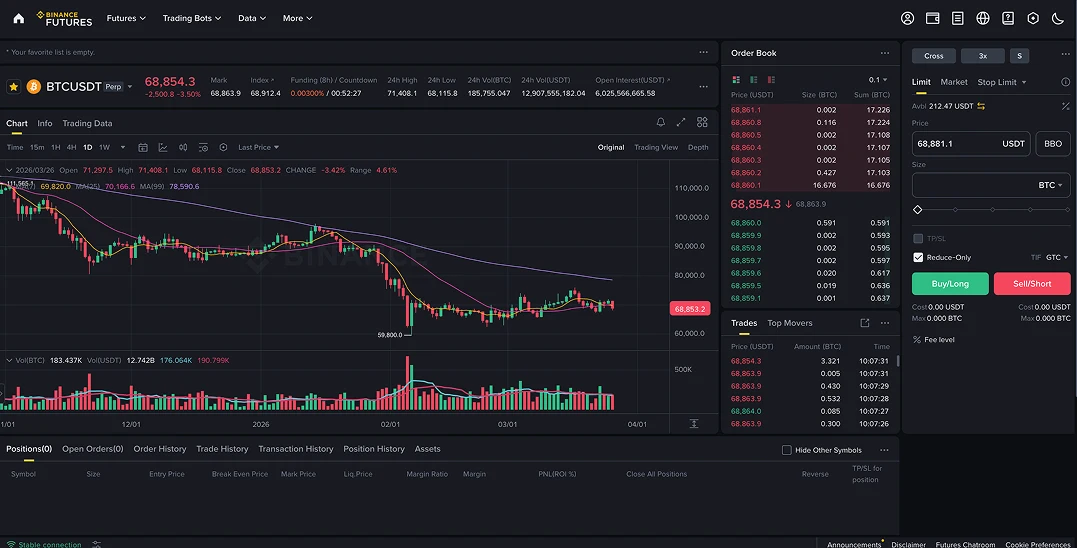Image resolution: width=1077 pixels, height=548 pixels.
Task: Open the fee calculator percent icon
Action: [1065, 106]
